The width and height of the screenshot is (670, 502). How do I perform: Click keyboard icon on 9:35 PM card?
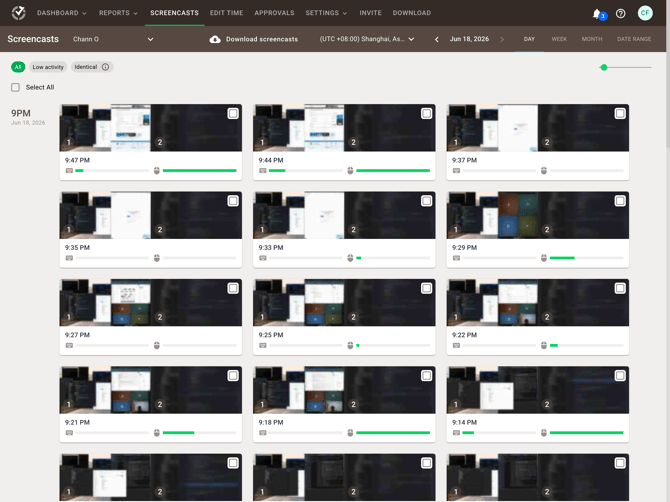tap(69, 258)
